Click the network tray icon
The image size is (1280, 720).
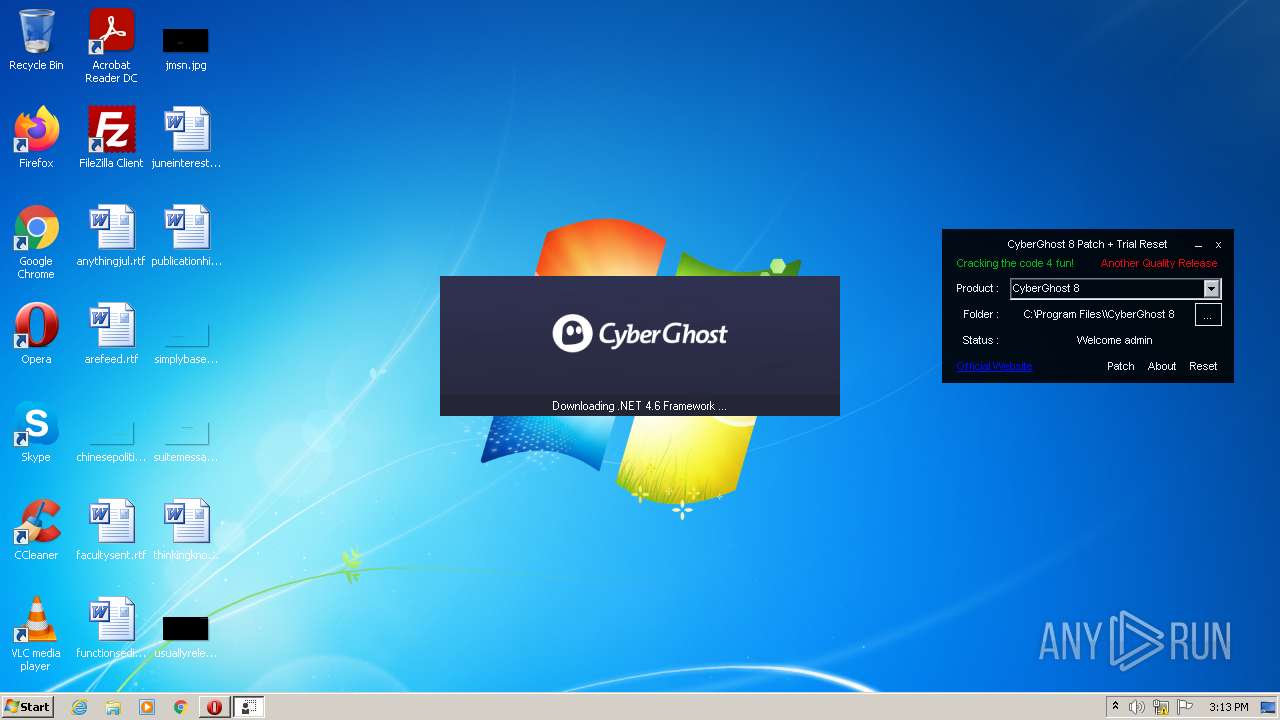pos(1161,707)
